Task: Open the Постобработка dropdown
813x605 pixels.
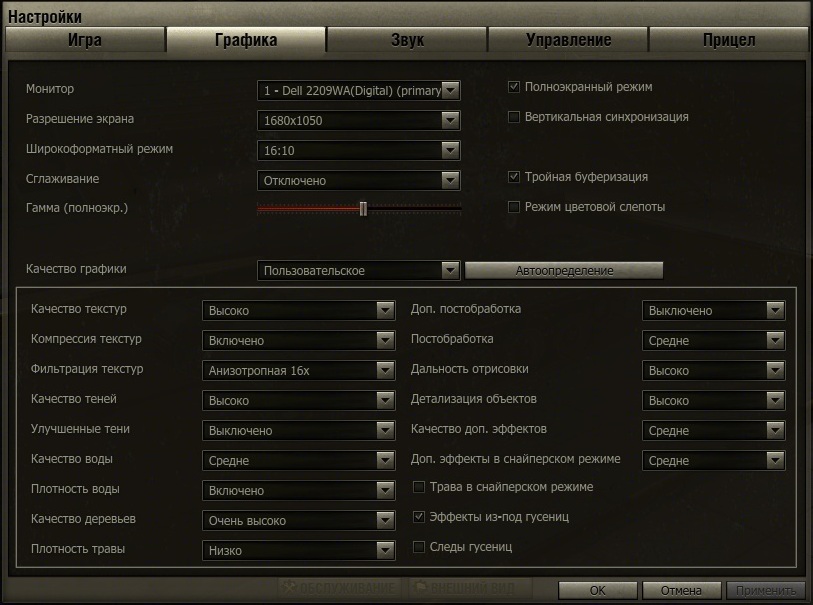Action: [x=713, y=341]
